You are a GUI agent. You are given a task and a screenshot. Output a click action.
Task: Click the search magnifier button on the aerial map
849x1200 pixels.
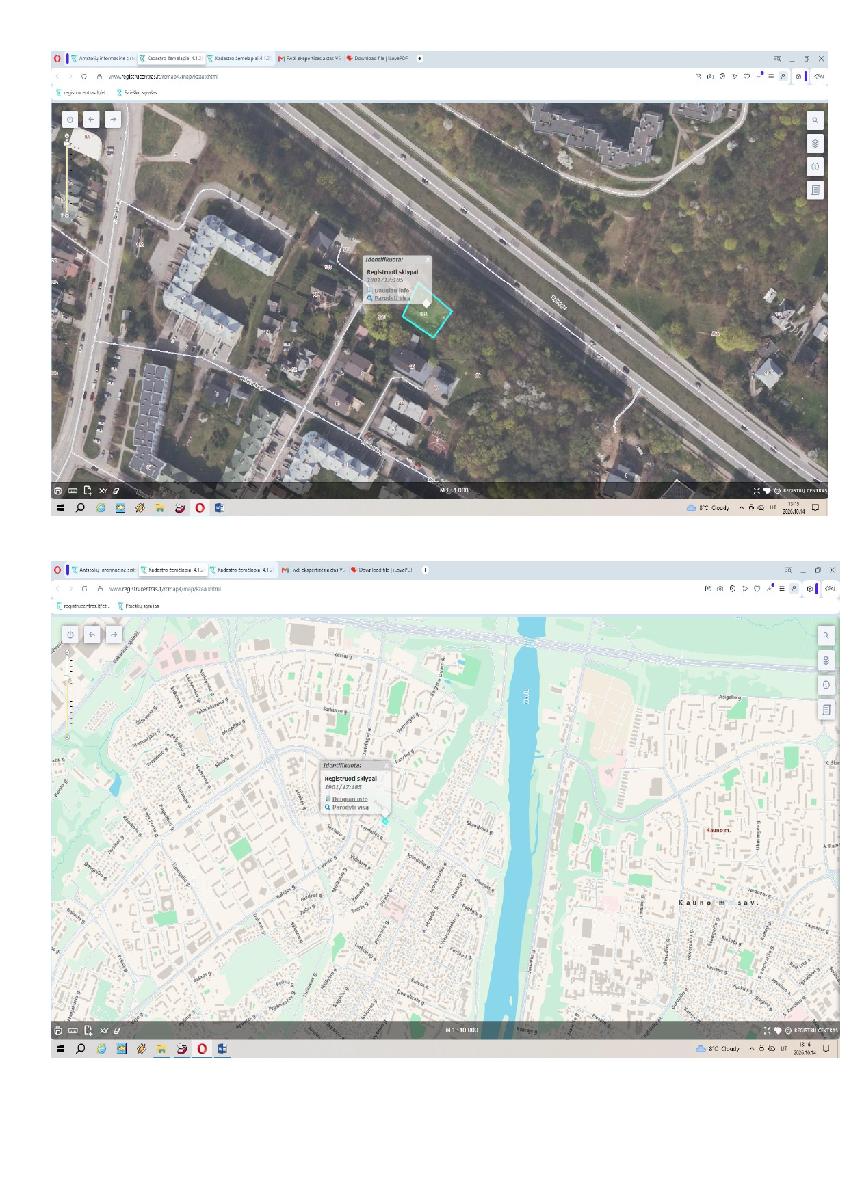[x=816, y=120]
